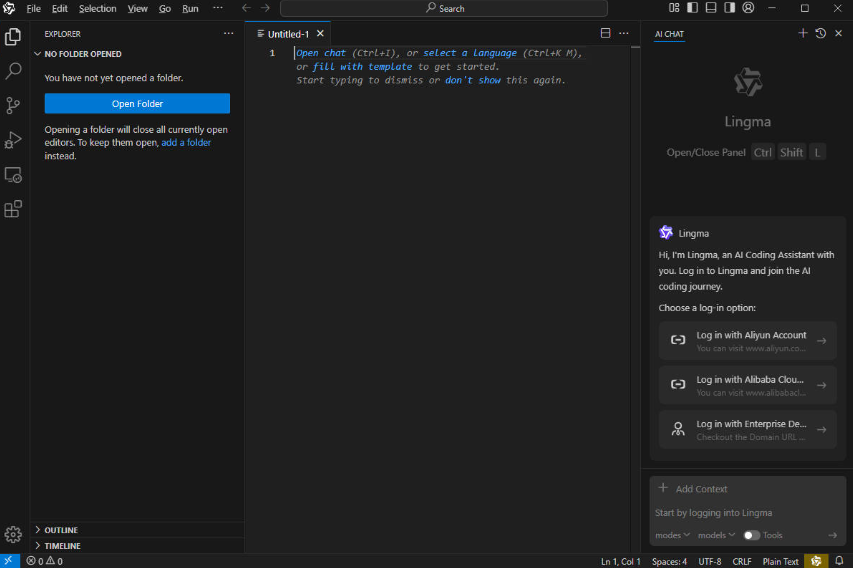Open the Extensions view

[x=13, y=209]
